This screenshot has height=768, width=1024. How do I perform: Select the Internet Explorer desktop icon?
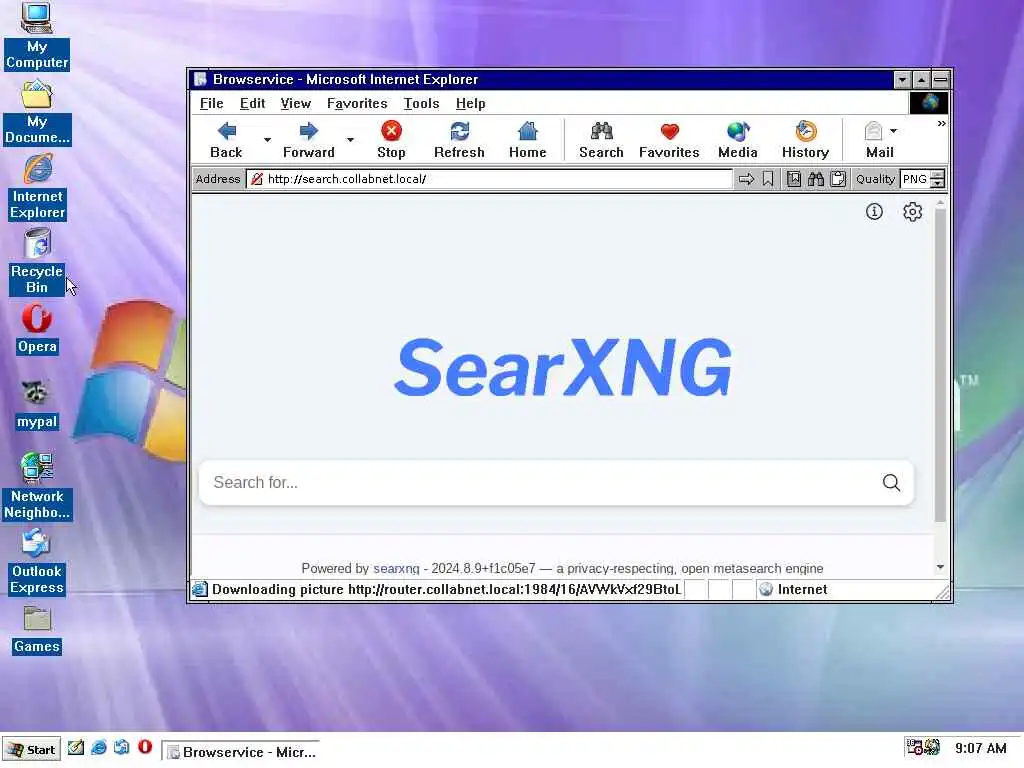point(38,187)
